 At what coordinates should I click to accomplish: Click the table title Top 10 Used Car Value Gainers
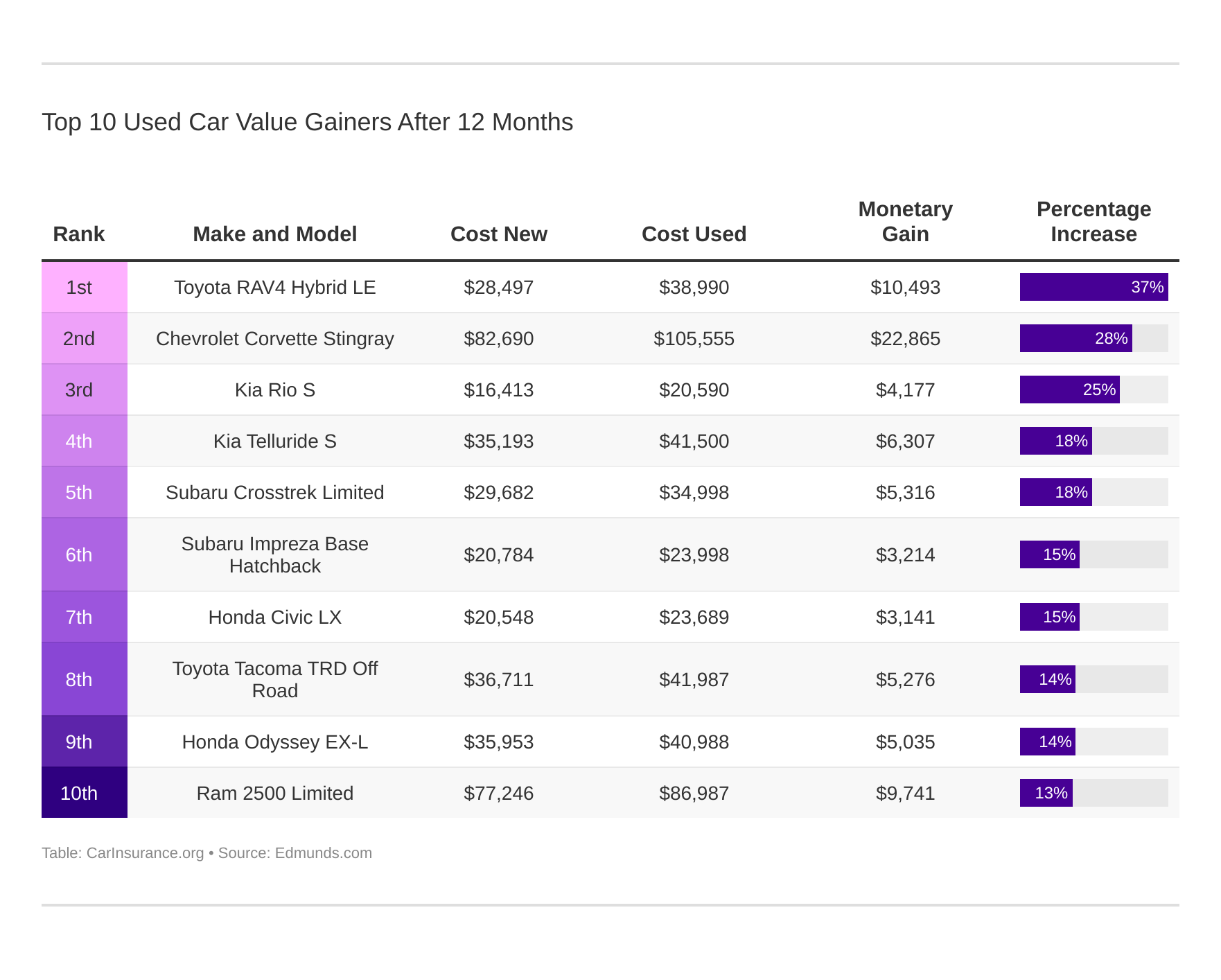(308, 123)
